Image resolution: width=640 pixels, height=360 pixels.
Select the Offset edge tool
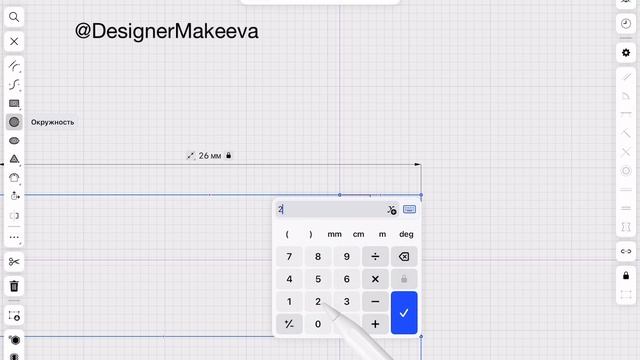coord(14,178)
